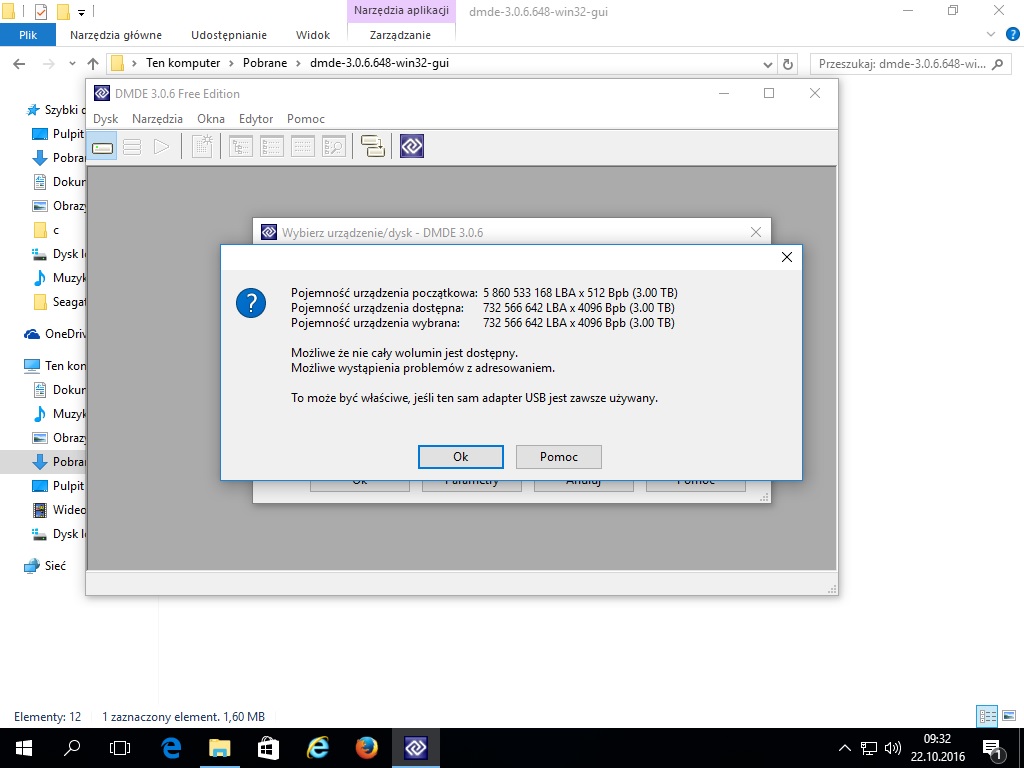
Task: Open File Explorer from taskbar
Action: tap(219, 748)
